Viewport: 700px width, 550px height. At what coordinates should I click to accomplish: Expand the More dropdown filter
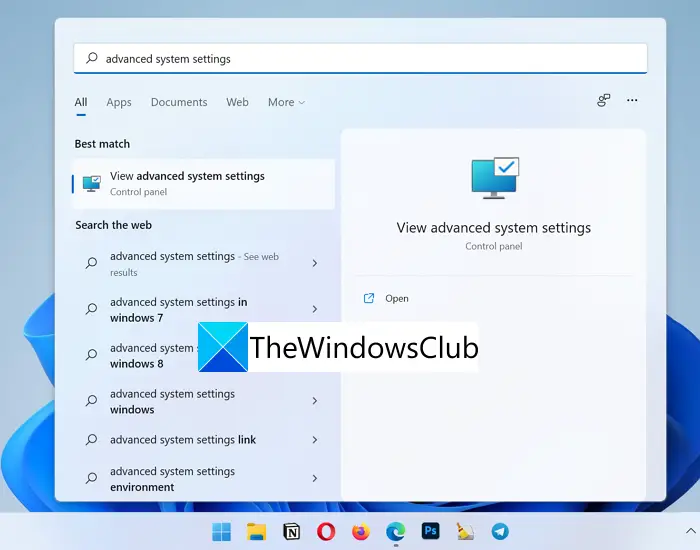286,102
